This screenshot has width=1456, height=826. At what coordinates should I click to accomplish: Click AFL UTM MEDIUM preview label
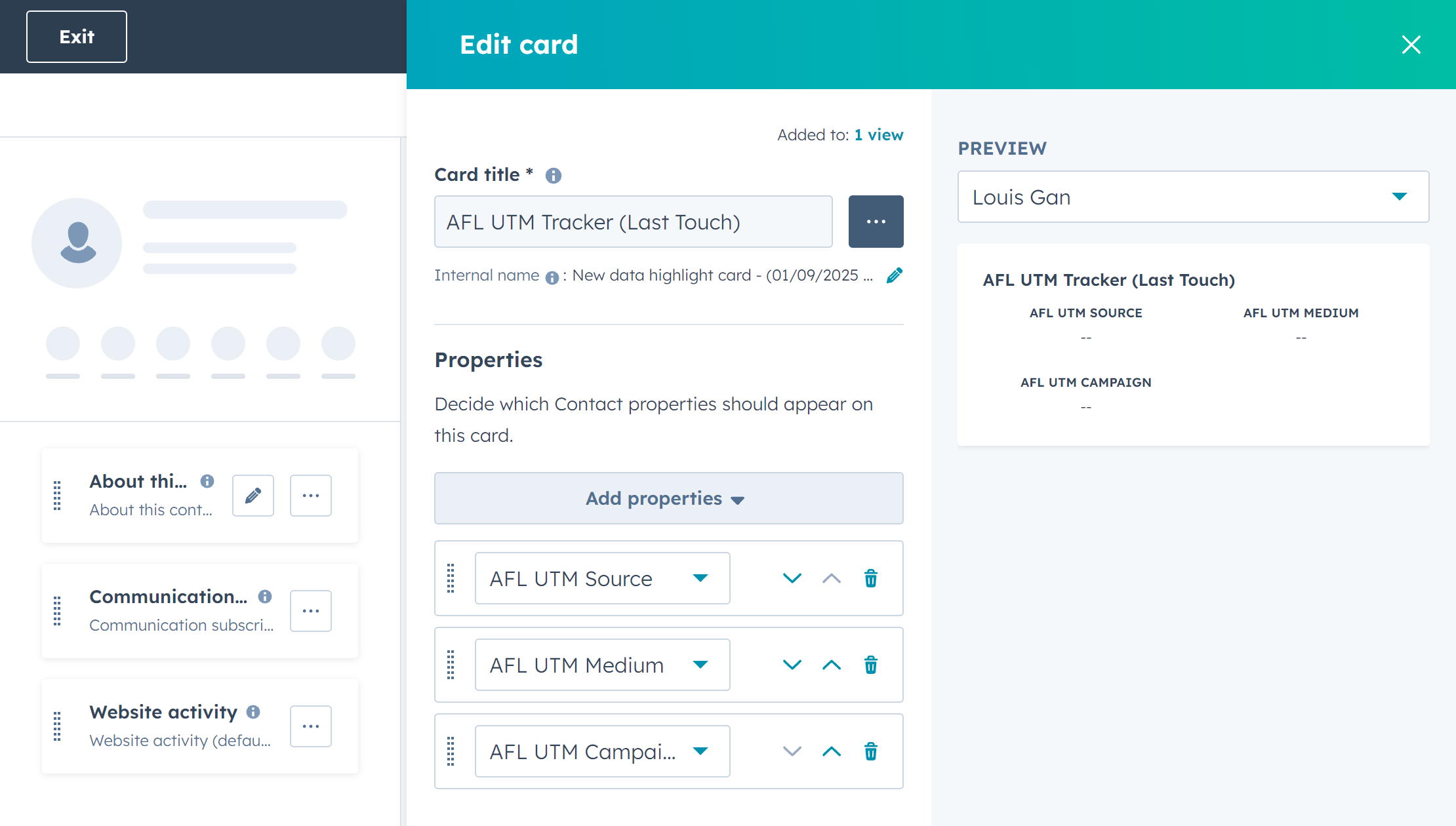pyautogui.click(x=1301, y=313)
